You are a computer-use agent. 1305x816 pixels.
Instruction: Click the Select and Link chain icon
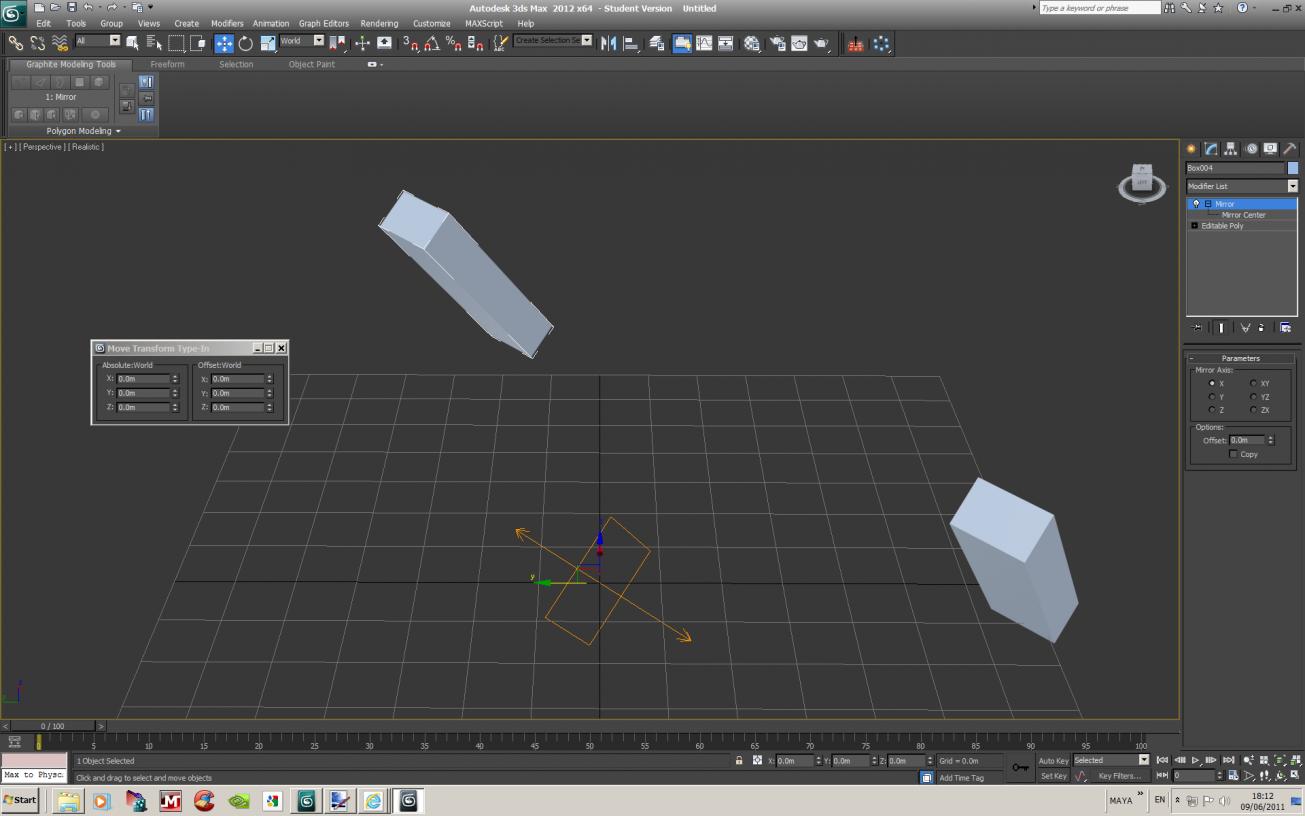click(x=16, y=43)
